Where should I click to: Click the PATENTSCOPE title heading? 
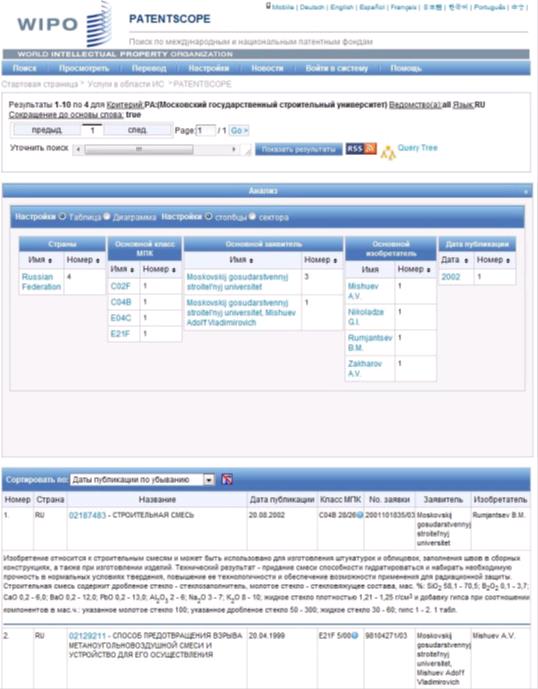pyautogui.click(x=170, y=19)
